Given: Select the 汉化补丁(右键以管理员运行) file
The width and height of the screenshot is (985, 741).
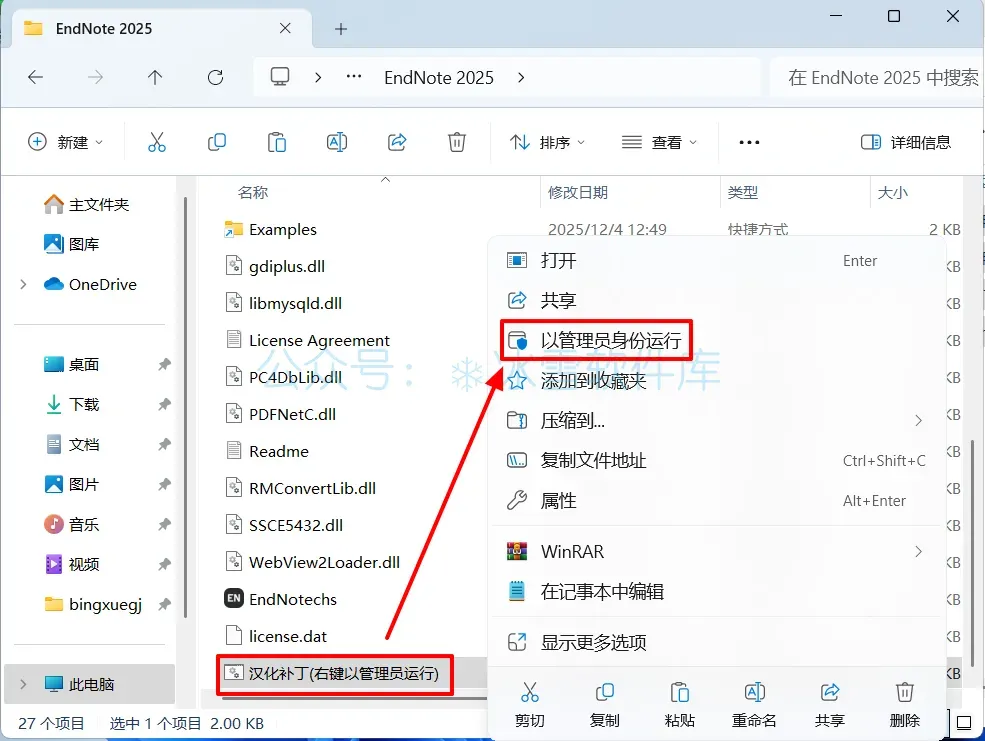Looking at the screenshot, I should point(332,673).
